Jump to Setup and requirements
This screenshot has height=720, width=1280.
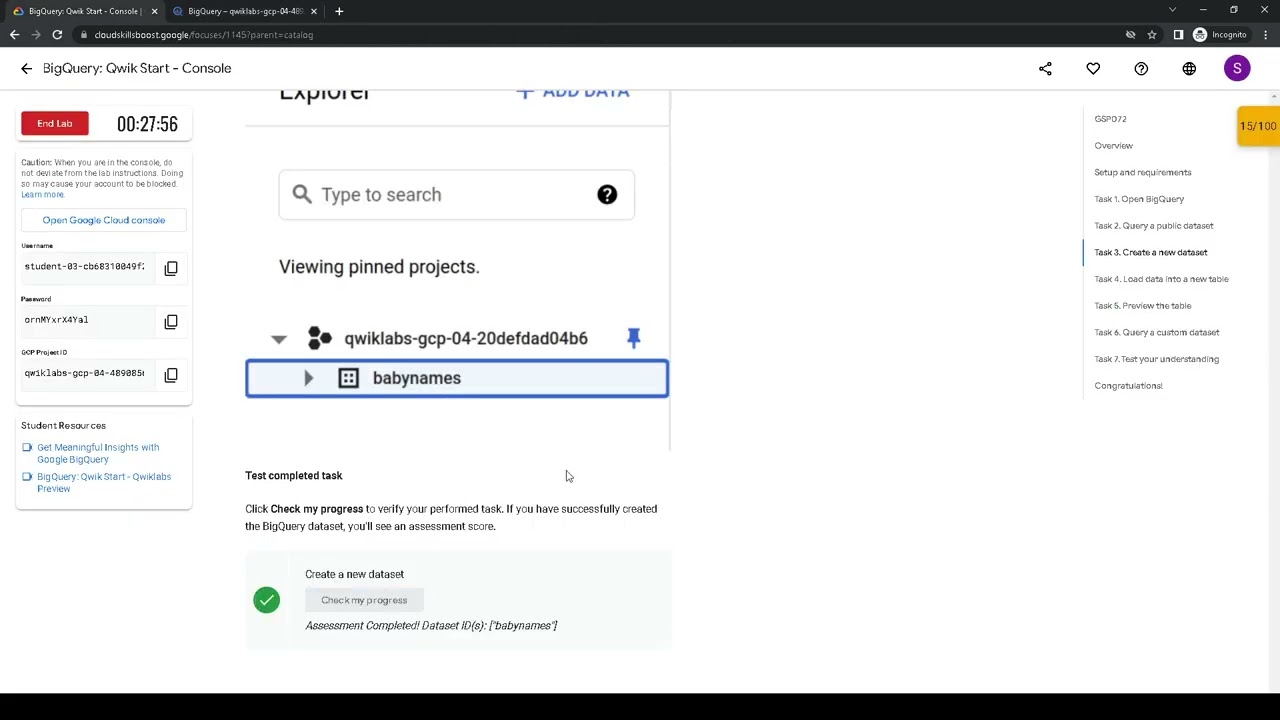pos(1142,172)
